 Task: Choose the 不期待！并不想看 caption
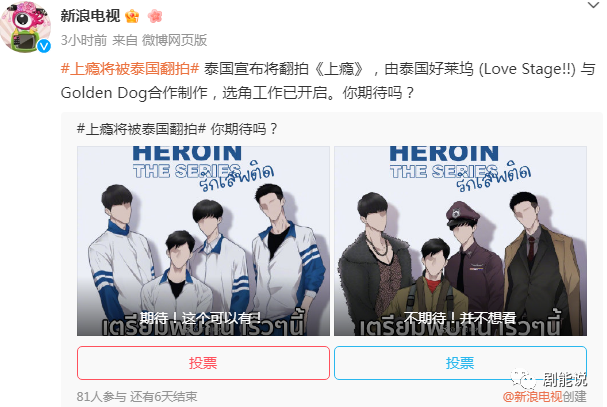tap(460, 318)
